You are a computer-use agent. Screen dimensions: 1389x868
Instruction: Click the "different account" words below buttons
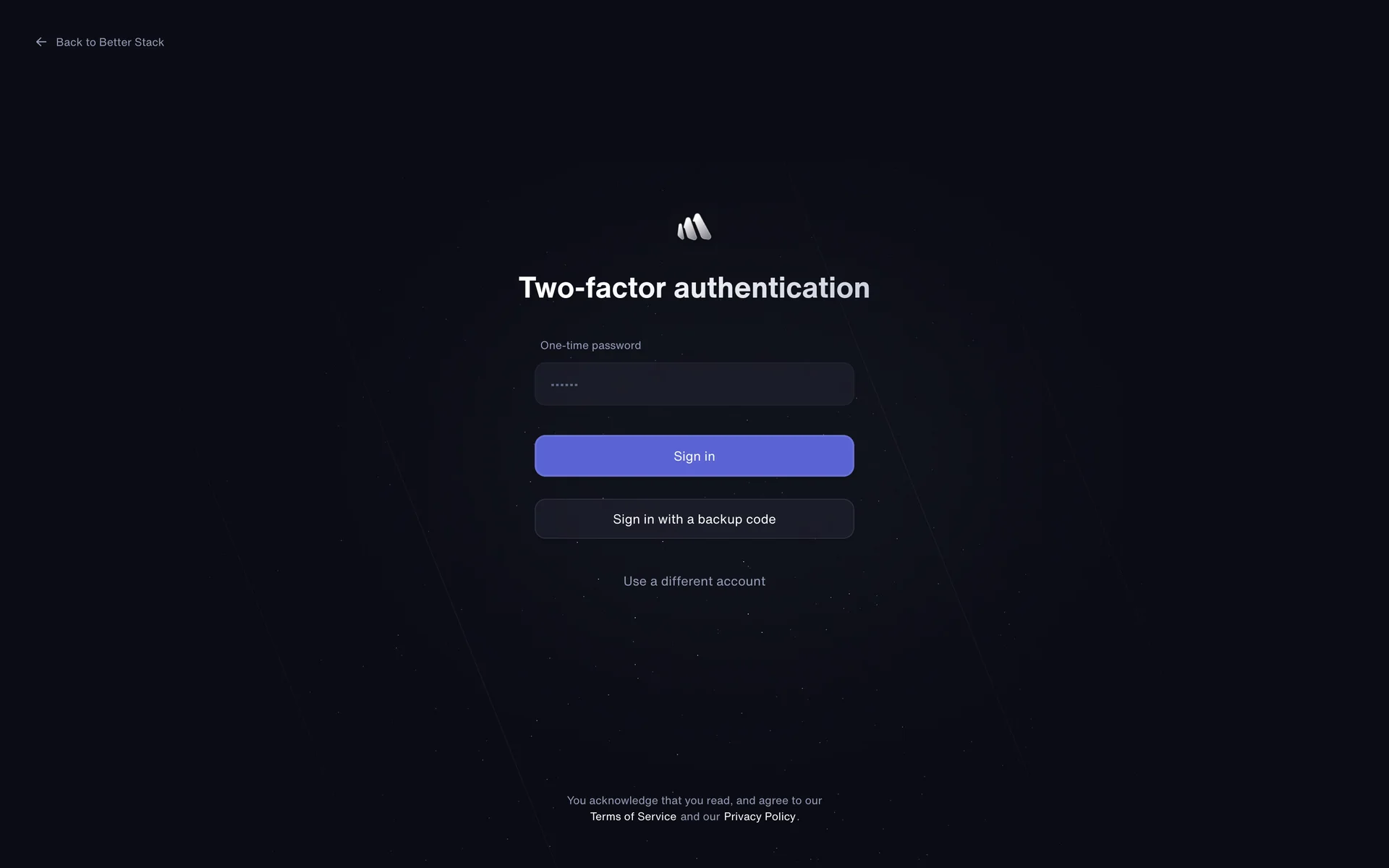point(713,581)
